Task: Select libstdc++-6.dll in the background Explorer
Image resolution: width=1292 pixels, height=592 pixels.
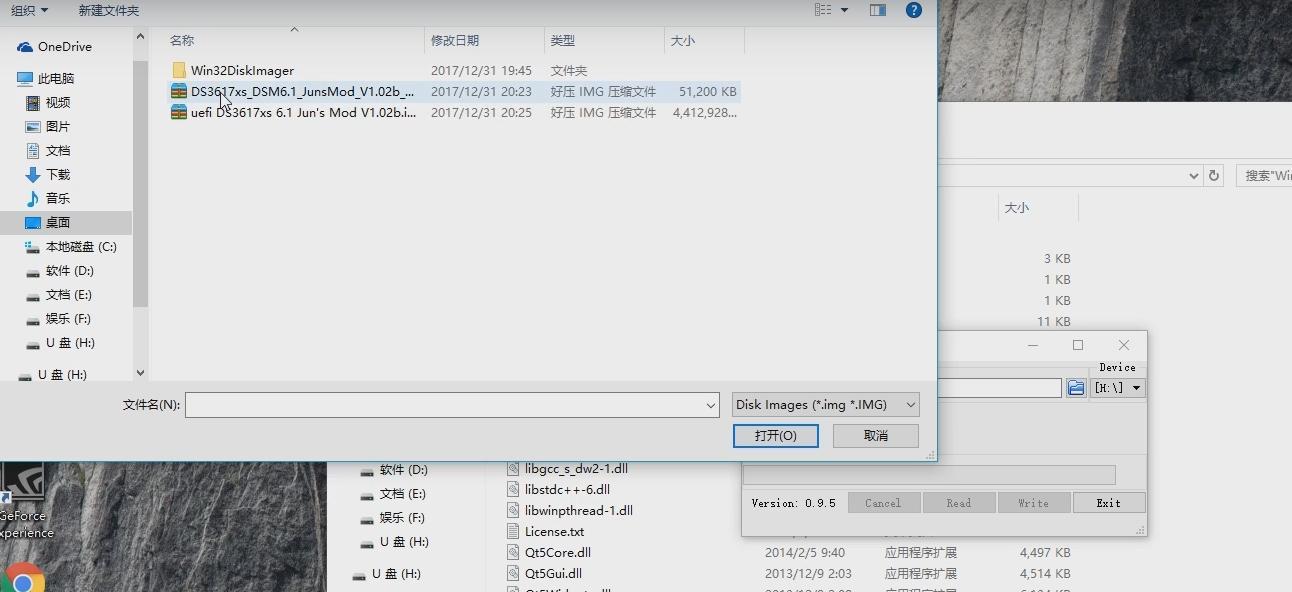Action: [567, 489]
